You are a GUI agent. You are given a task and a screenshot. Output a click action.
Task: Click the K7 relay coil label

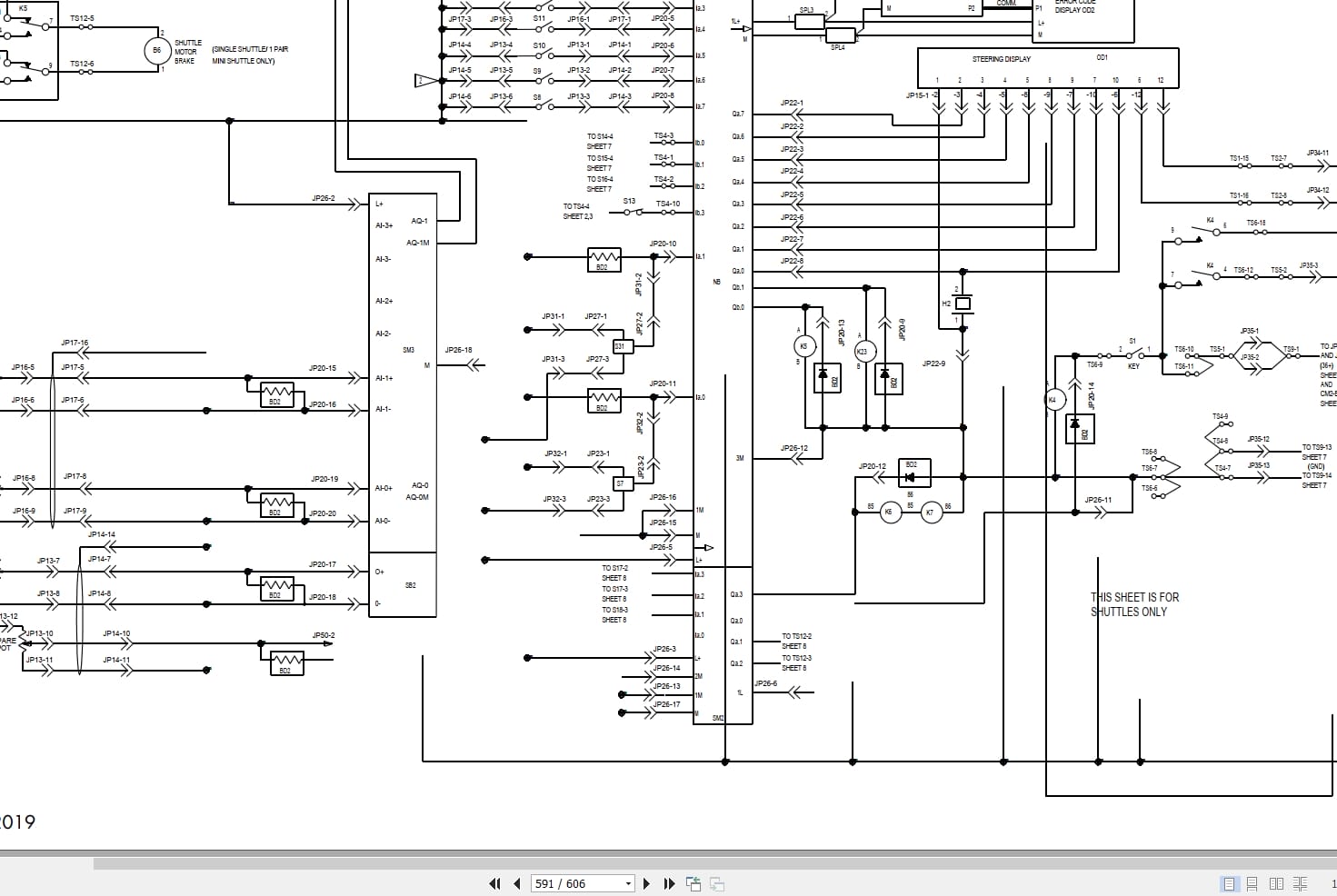pyautogui.click(x=929, y=513)
